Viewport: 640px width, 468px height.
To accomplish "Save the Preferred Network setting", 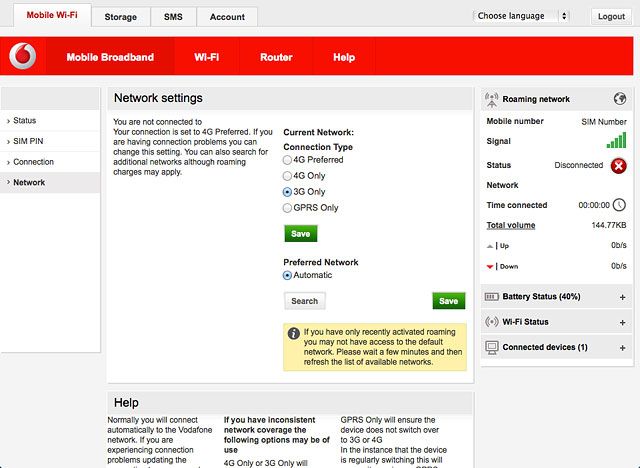I will click(449, 301).
